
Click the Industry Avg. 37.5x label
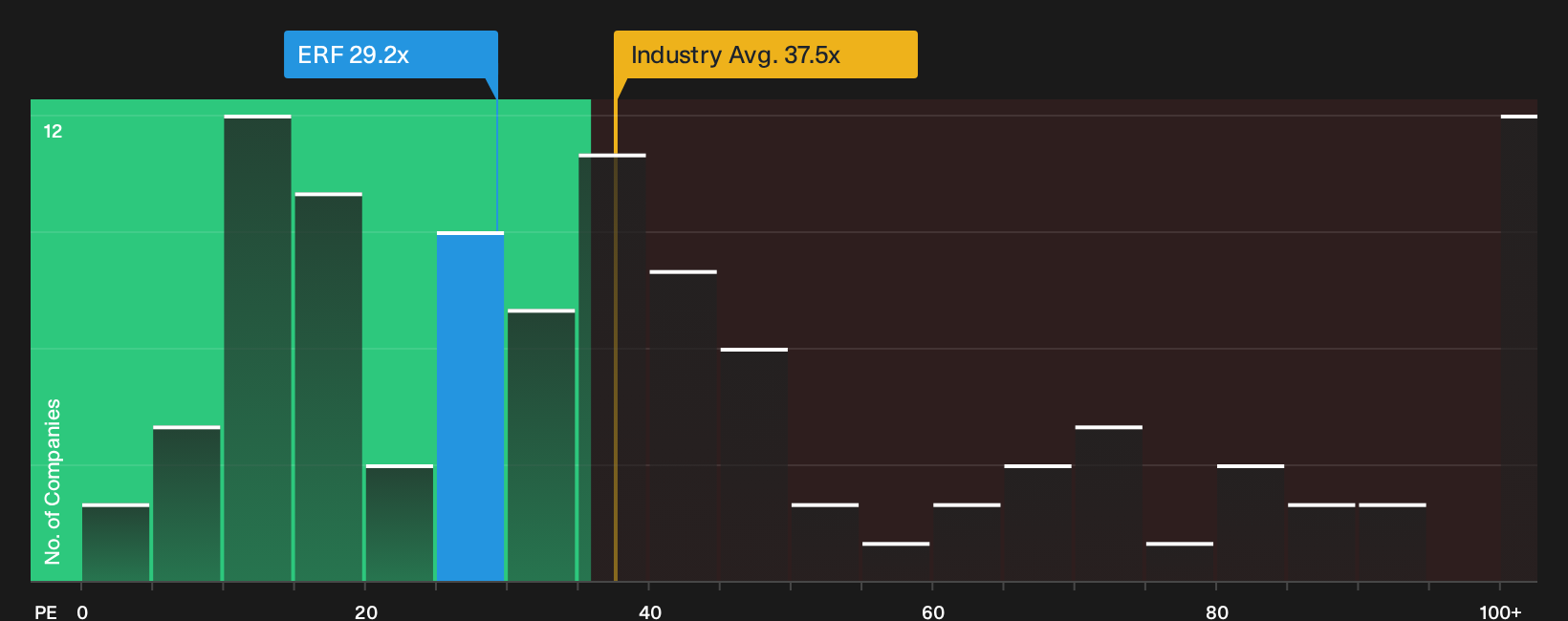(x=765, y=54)
